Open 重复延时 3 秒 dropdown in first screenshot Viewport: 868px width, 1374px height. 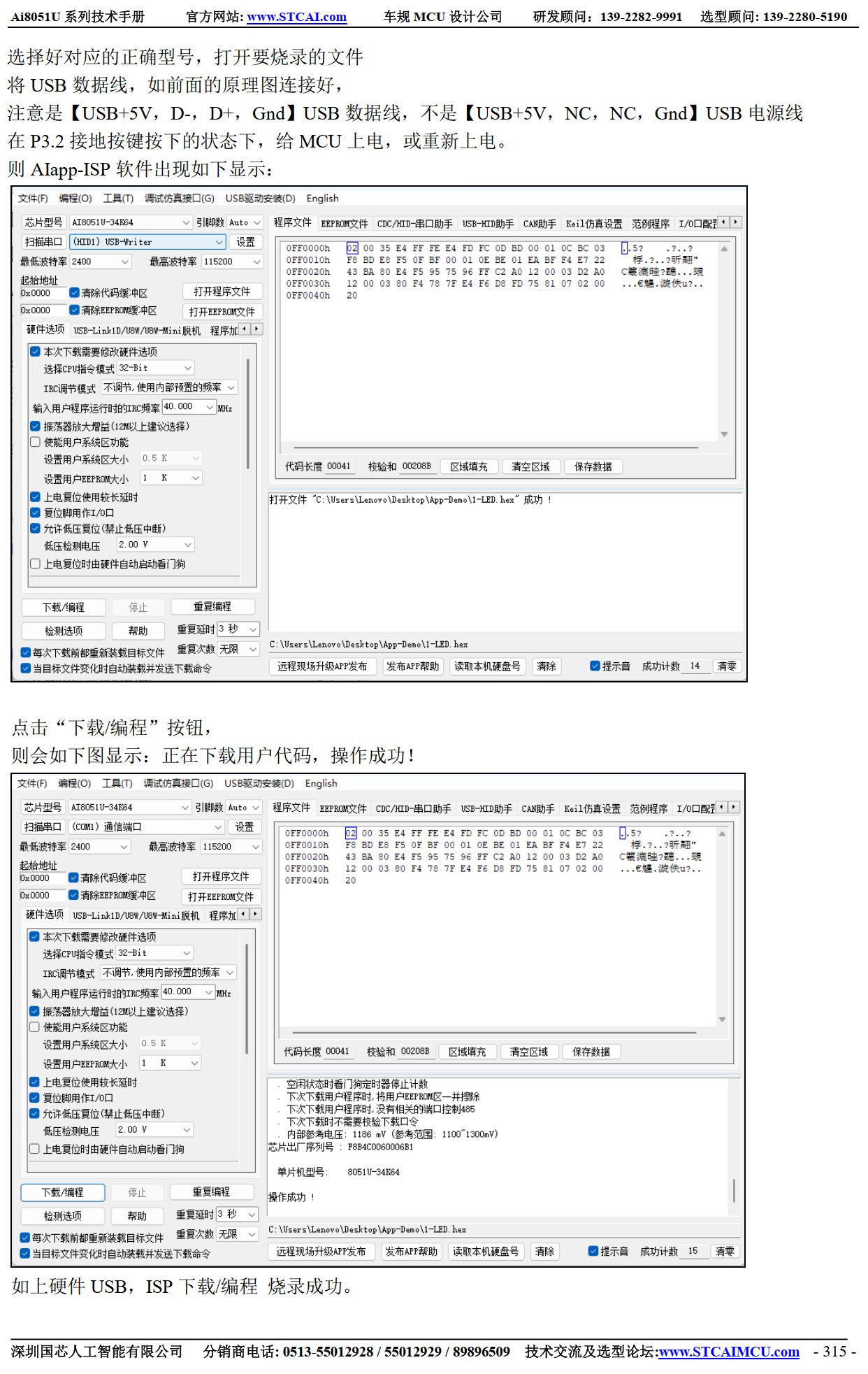(x=238, y=629)
